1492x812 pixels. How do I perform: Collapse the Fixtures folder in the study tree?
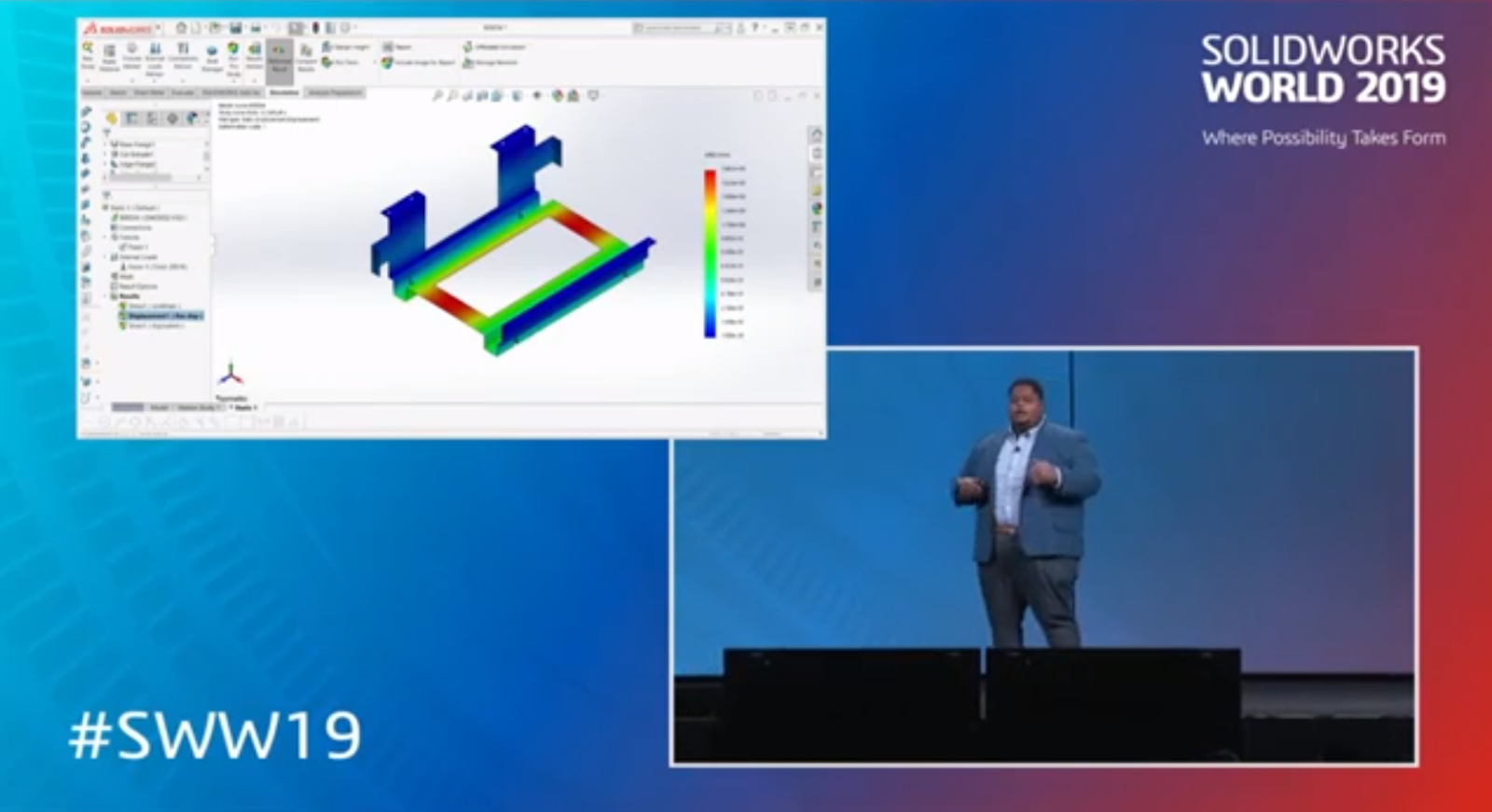[x=104, y=238]
